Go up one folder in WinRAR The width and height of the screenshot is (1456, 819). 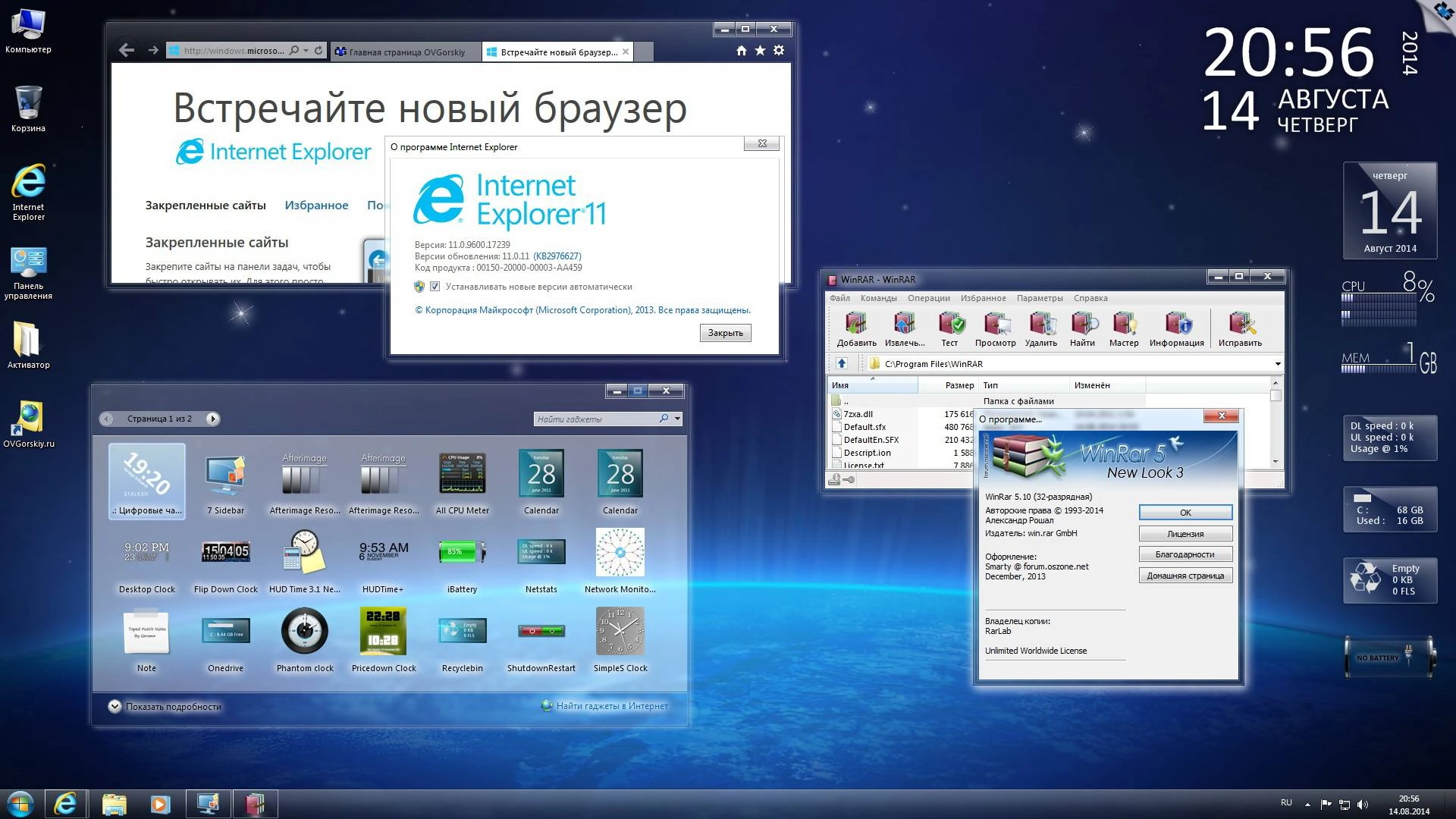coord(841,364)
